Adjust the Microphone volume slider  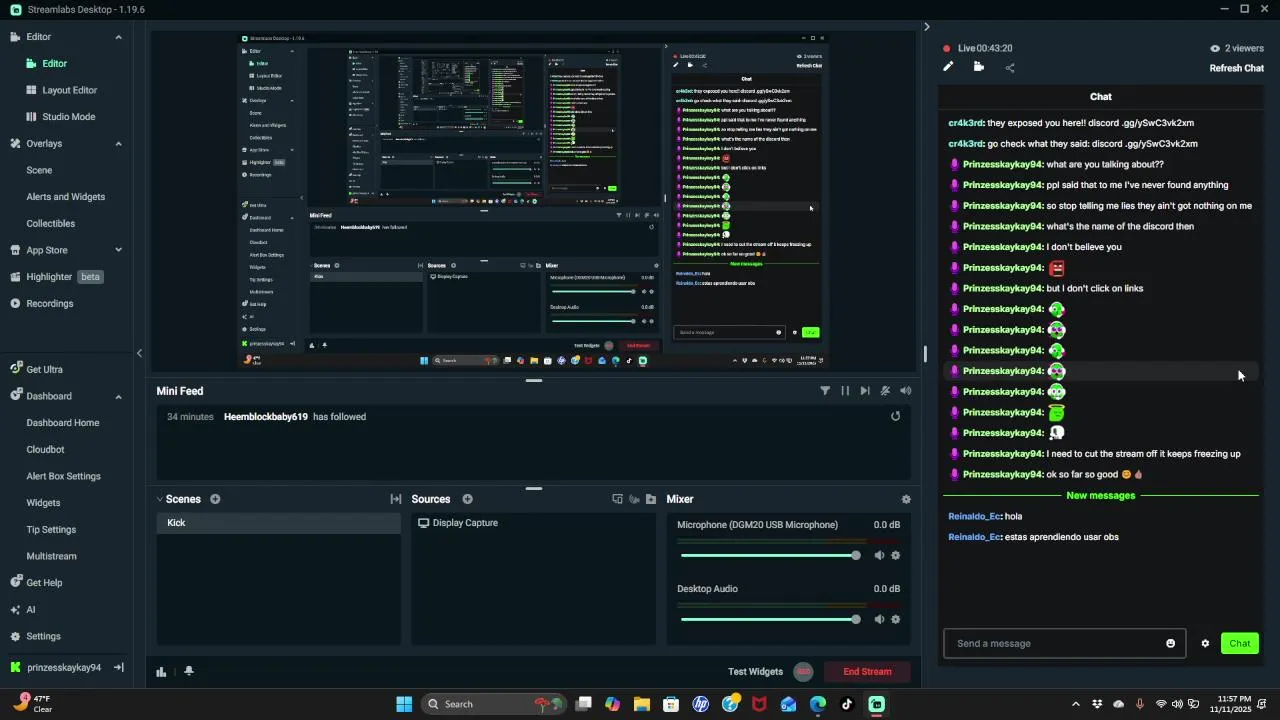(770, 555)
